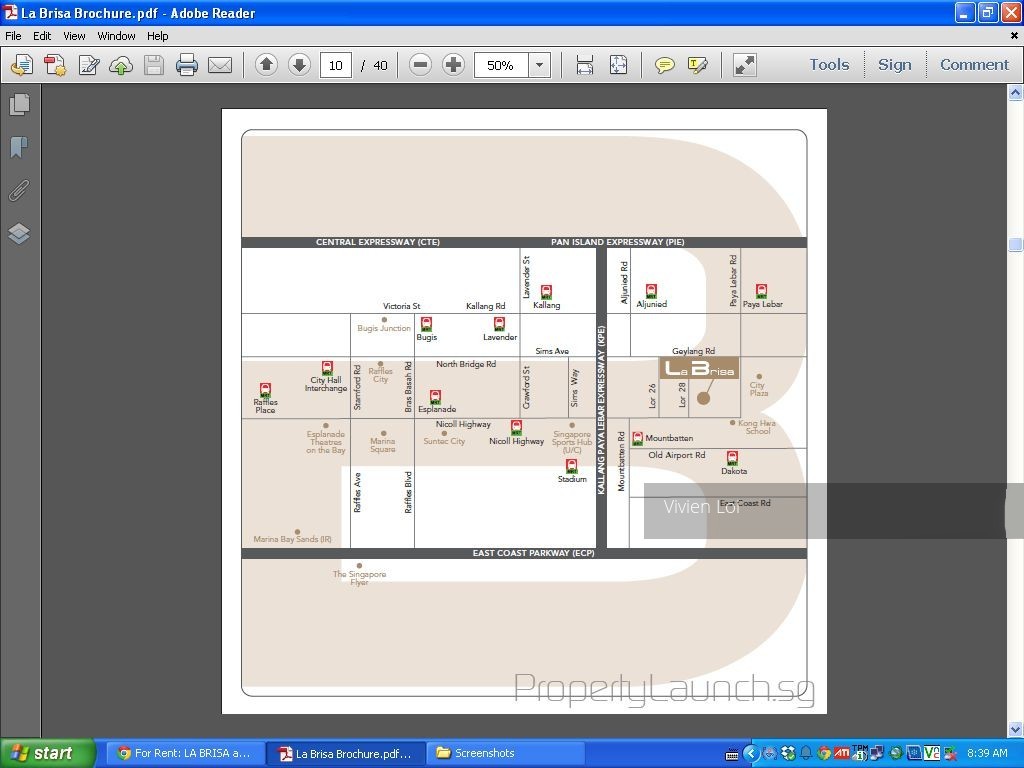The width and height of the screenshot is (1024, 768).
Task: Zoom out with the minus button
Action: [420, 65]
